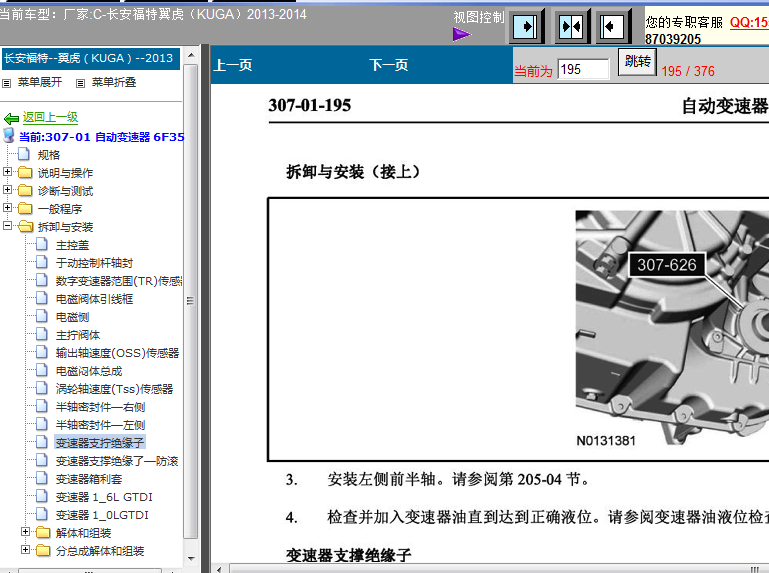Expand the 一般程序 folder

coord(7,208)
